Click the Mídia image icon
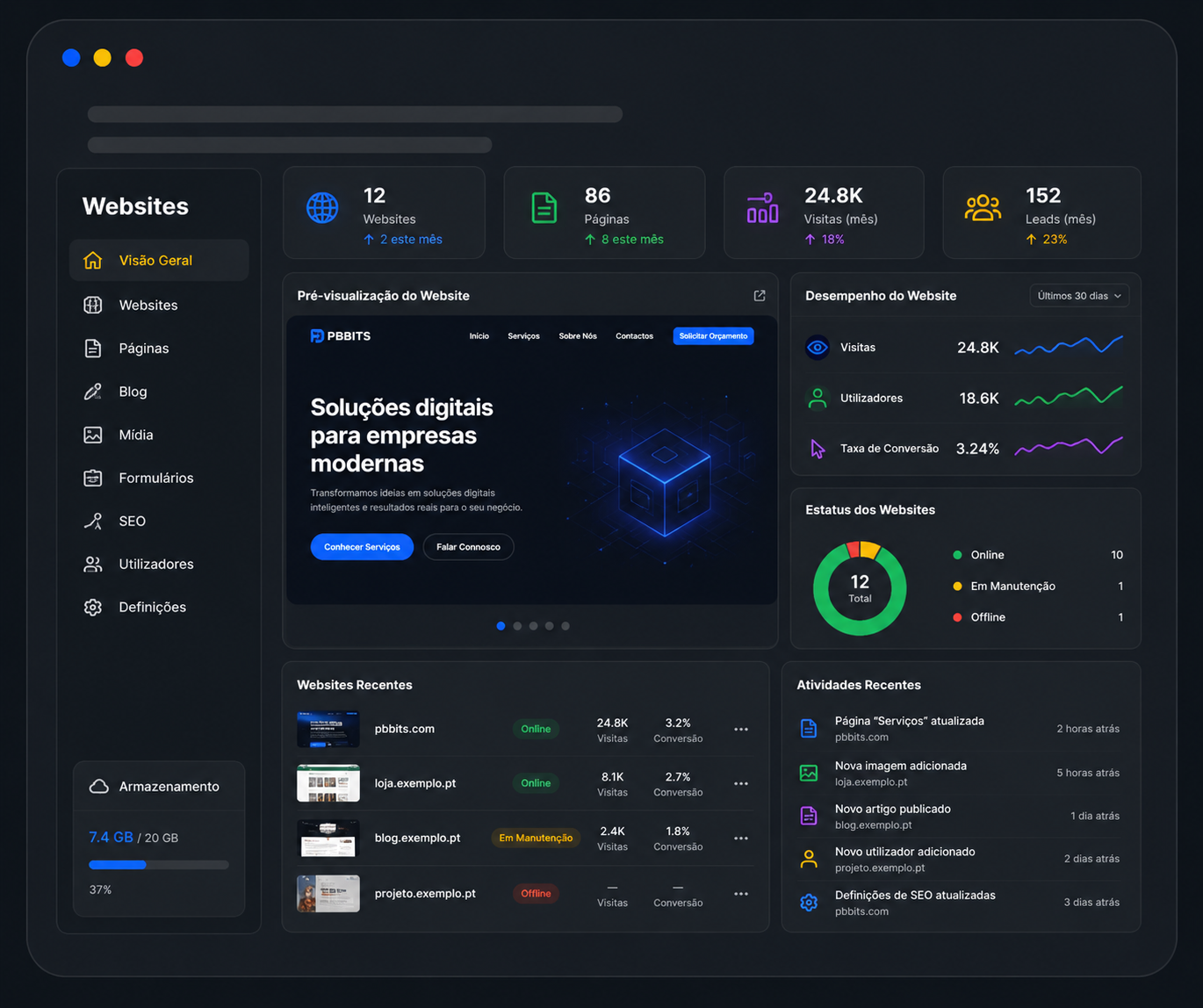This screenshot has height=1008, width=1203. coord(92,435)
